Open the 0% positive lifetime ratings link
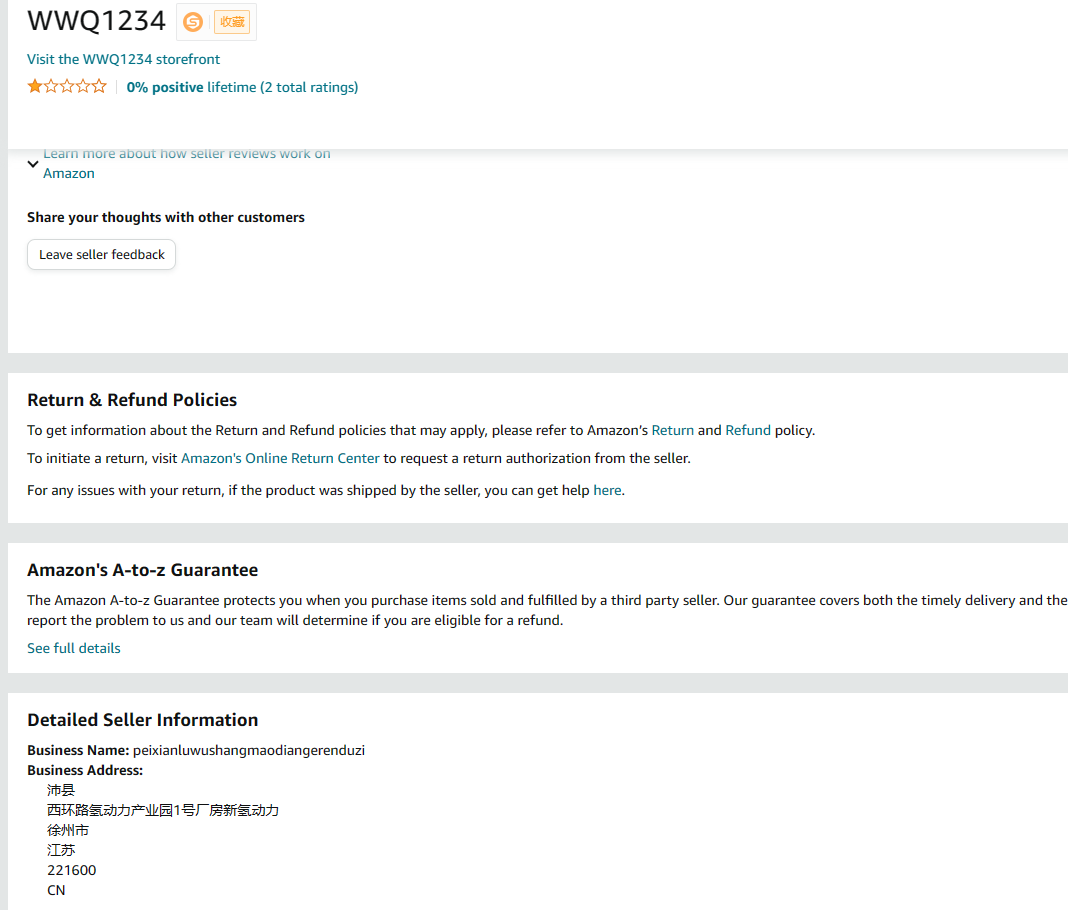The image size is (1068, 910). pyautogui.click(x=242, y=87)
